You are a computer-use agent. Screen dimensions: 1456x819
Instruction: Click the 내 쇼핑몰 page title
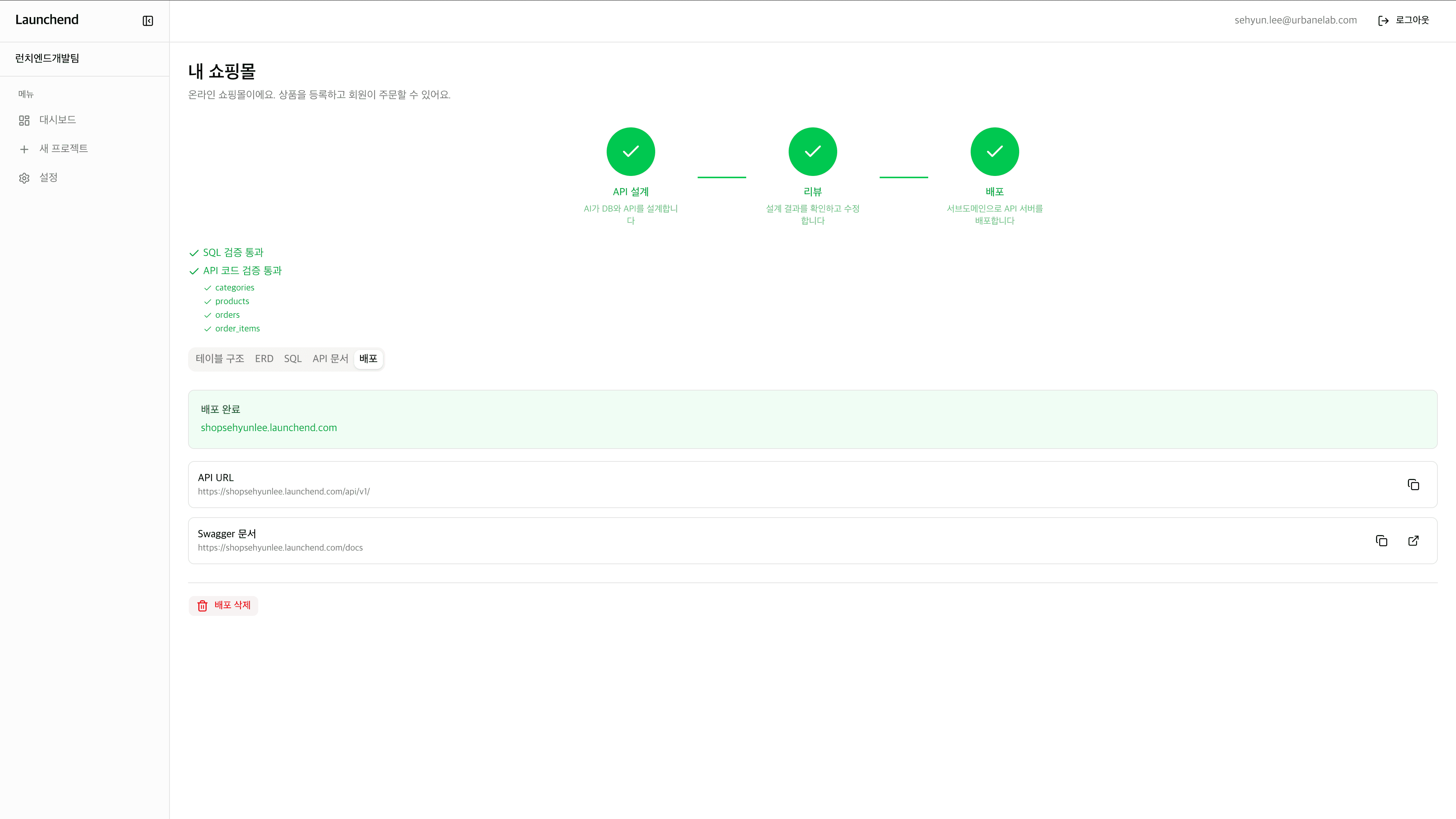point(221,71)
